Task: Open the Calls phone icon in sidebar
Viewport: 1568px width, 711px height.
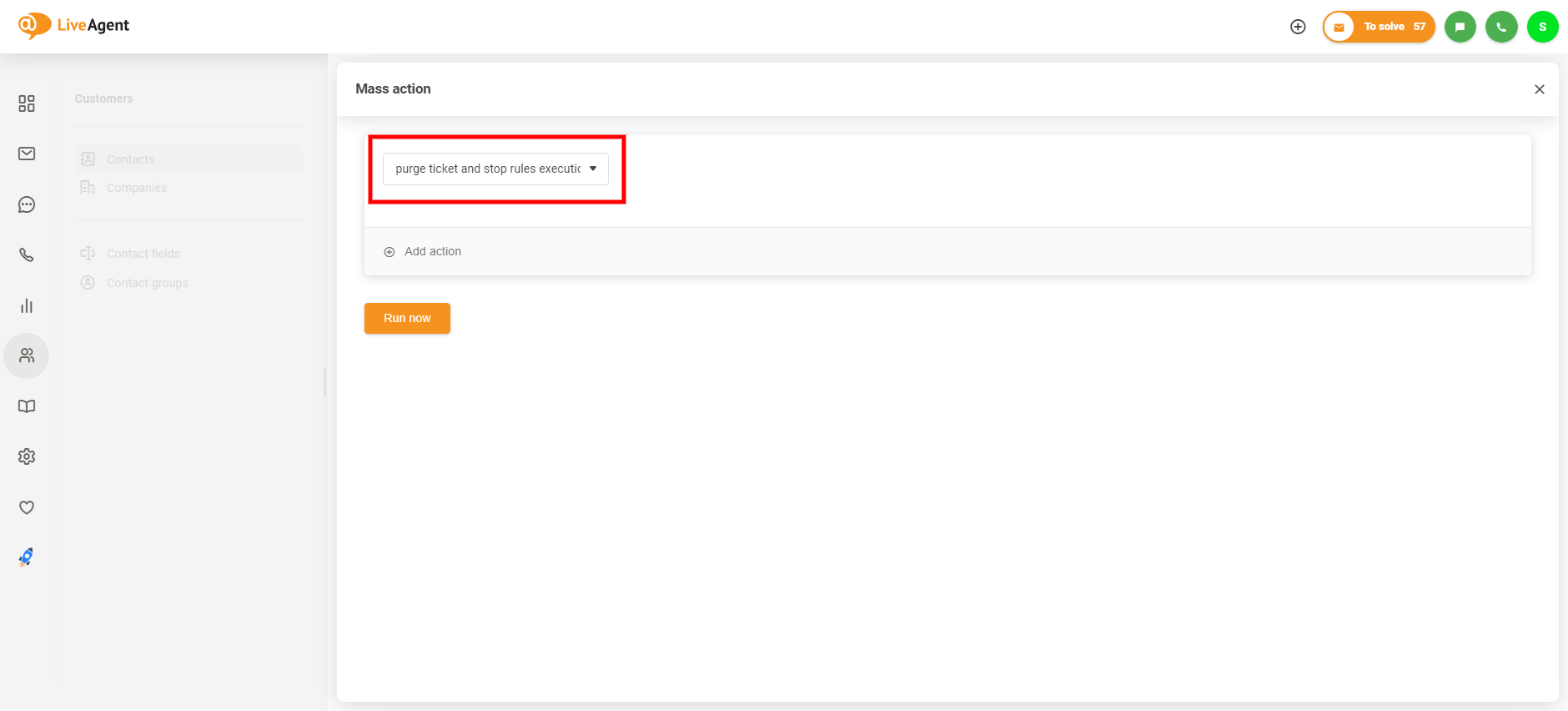Action: pos(27,255)
